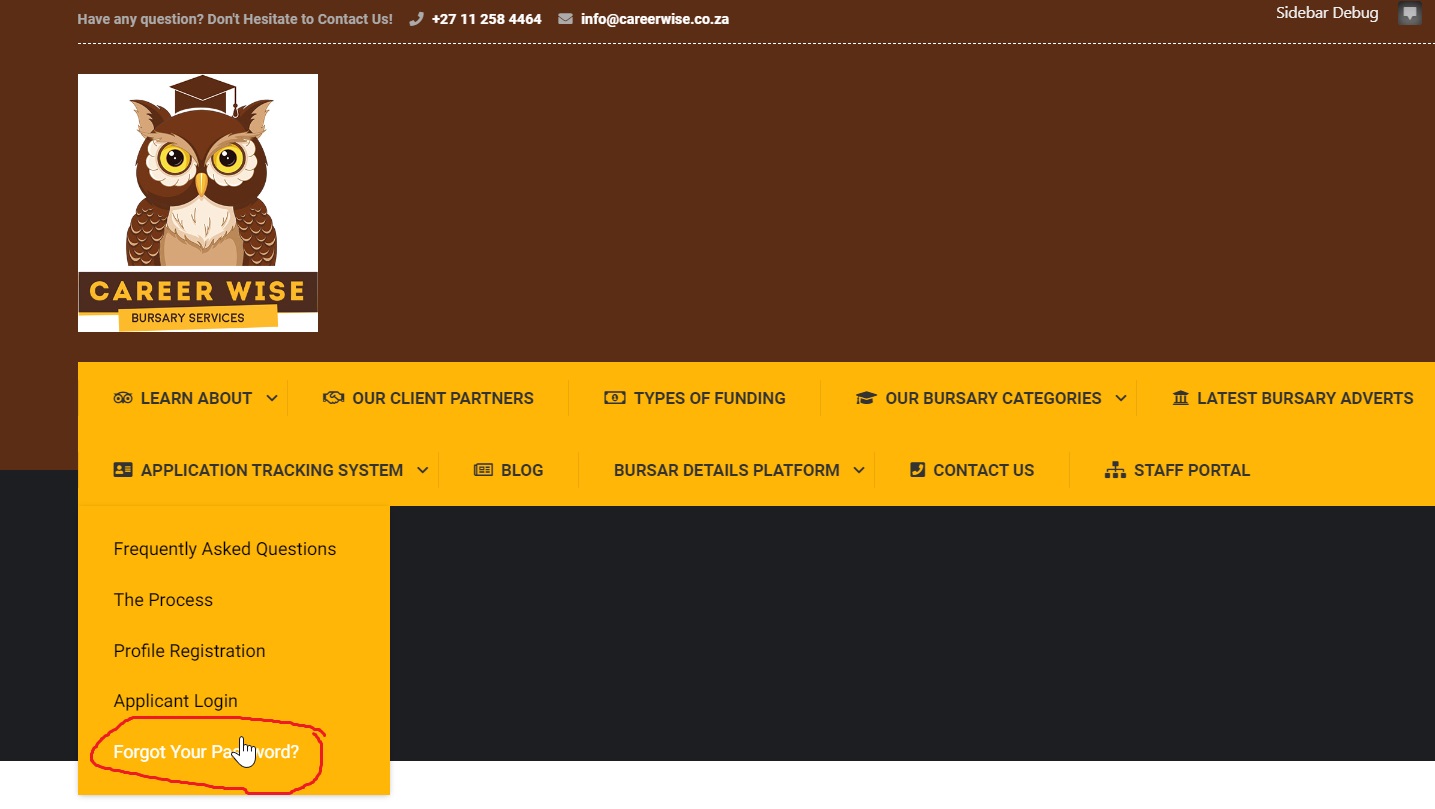Open Bursar Details Platform menu
The width and height of the screenshot is (1435, 809).
[x=727, y=470]
